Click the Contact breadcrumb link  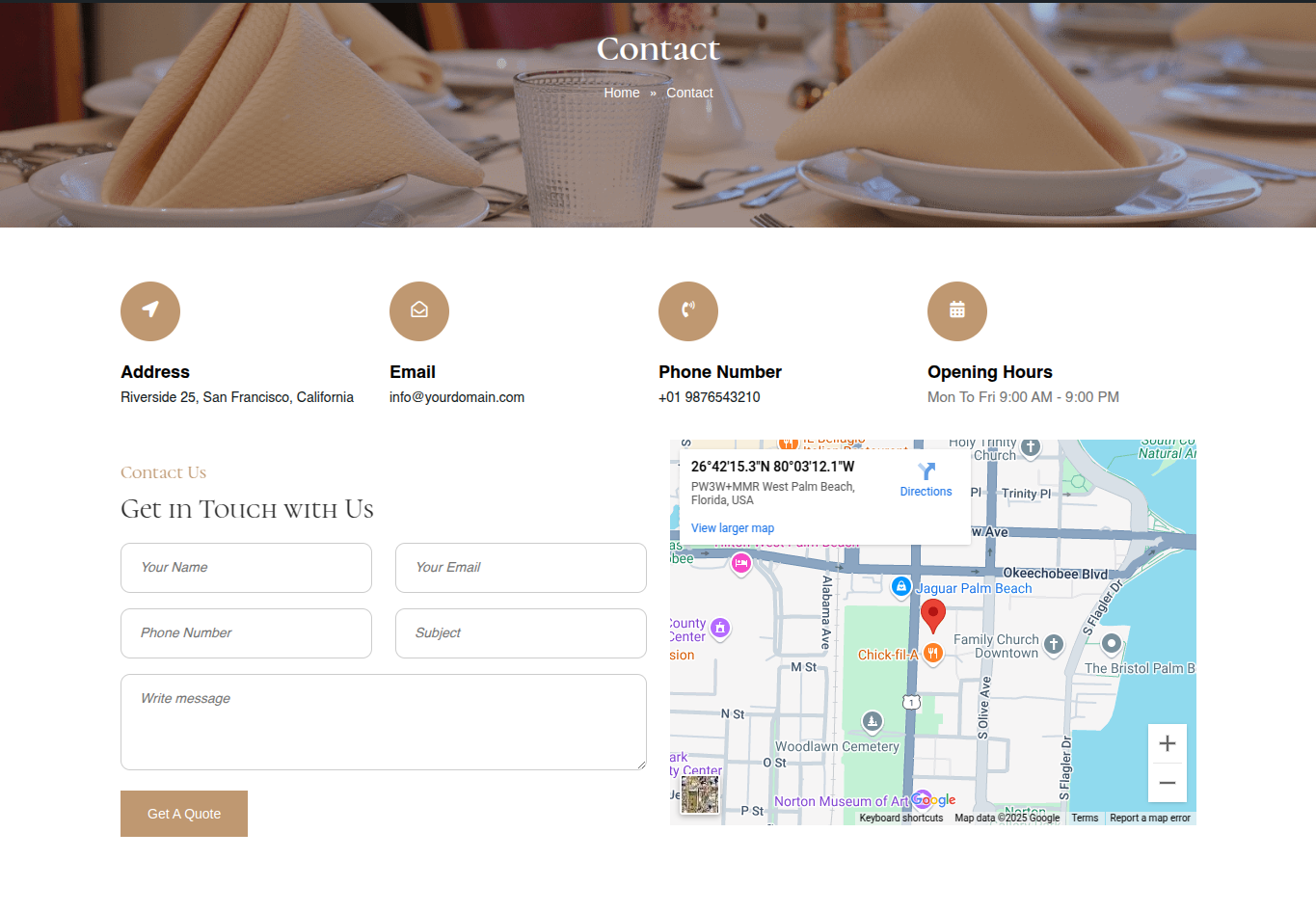point(689,93)
